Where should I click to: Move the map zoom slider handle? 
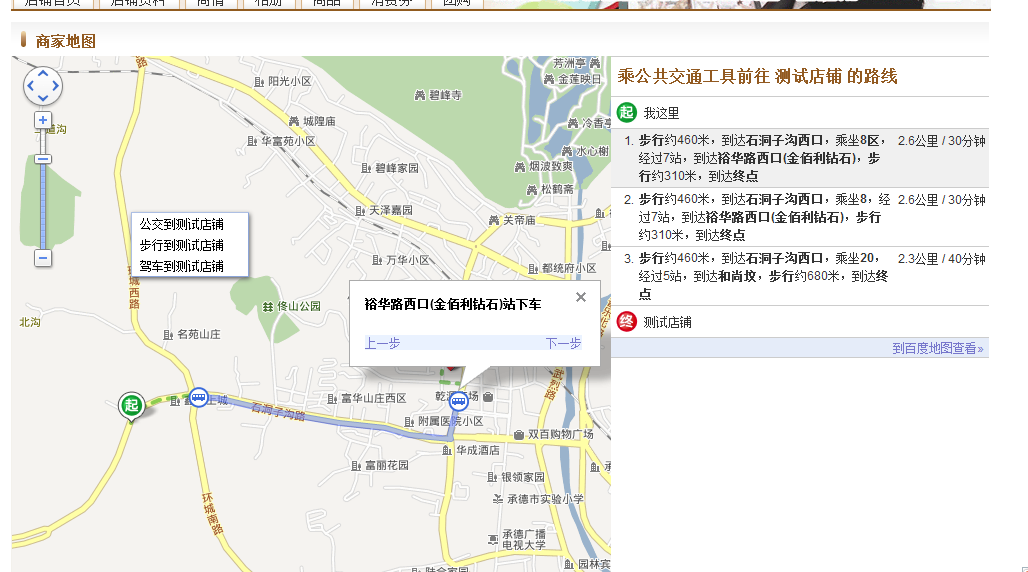(x=43, y=159)
